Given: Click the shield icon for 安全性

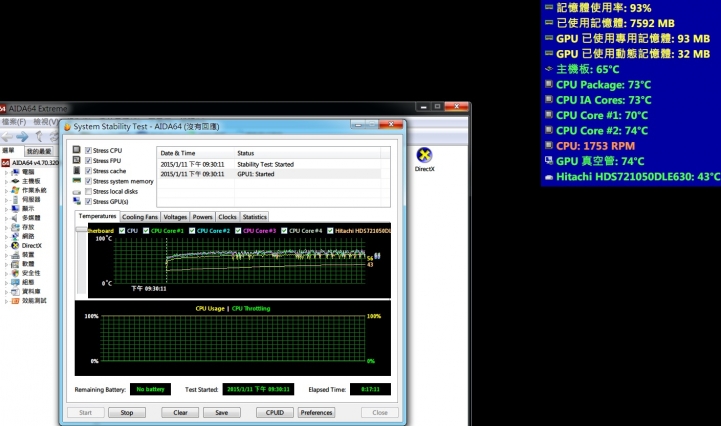Looking at the screenshot, I should pyautogui.click(x=15, y=273).
